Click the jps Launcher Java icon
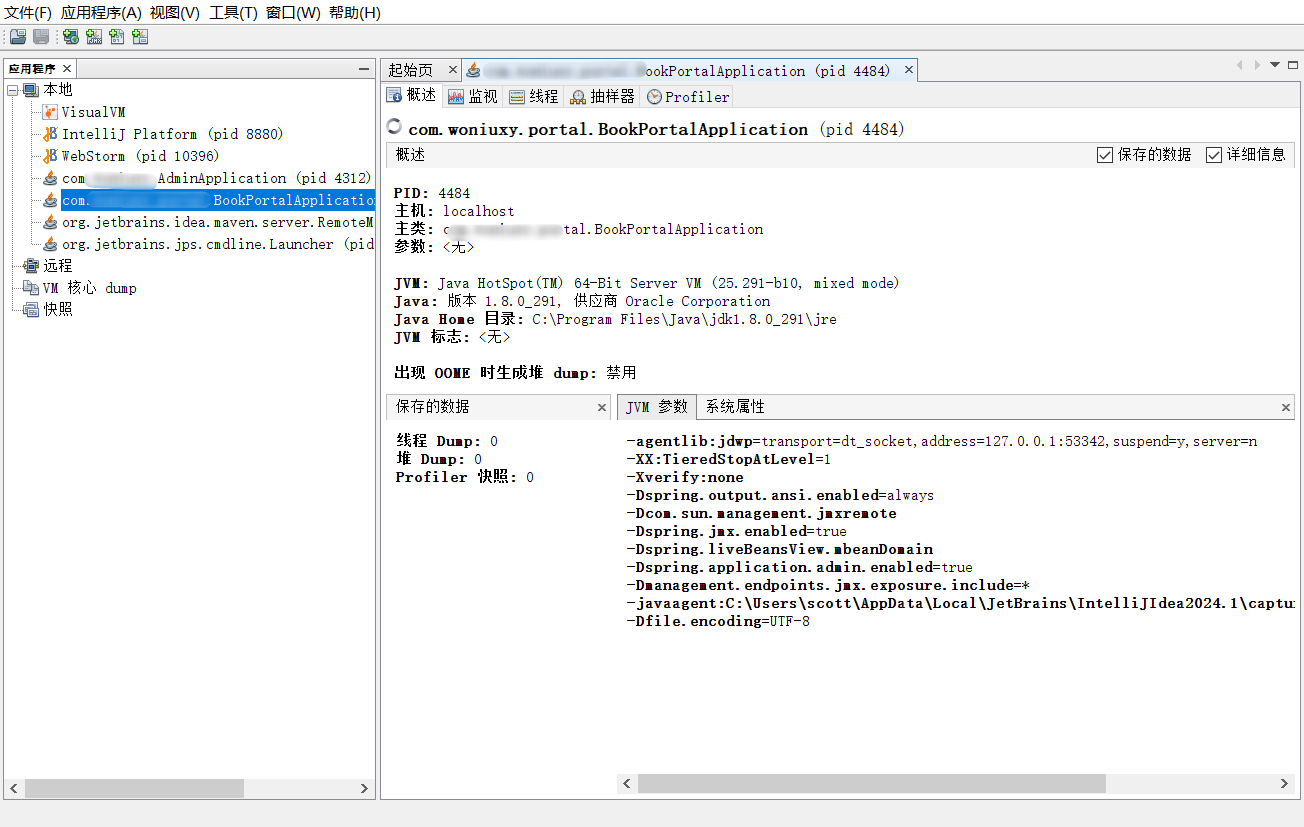This screenshot has height=827, width=1304. (50, 244)
